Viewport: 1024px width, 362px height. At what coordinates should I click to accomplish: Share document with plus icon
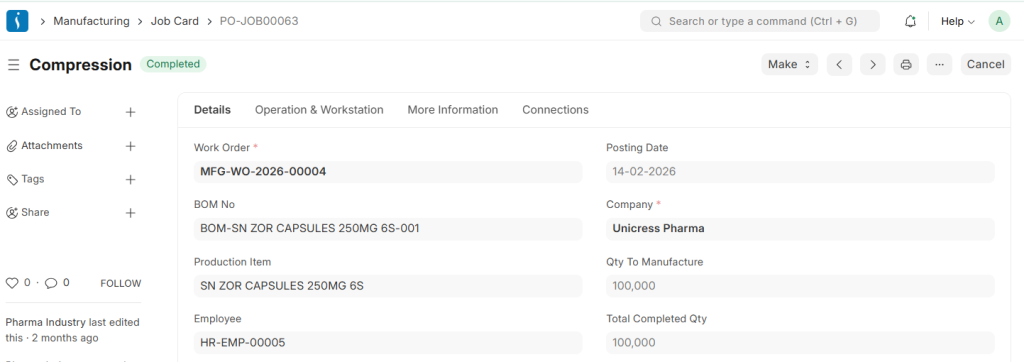pos(131,213)
